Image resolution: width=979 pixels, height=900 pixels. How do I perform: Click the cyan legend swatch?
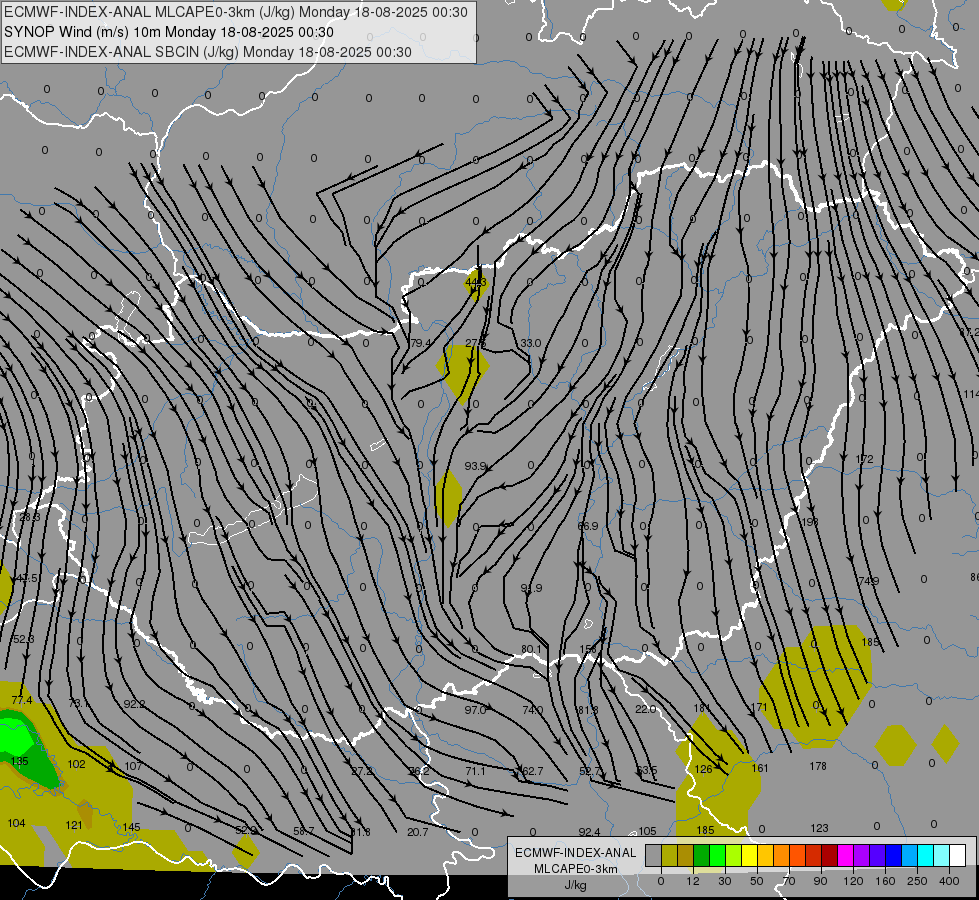pos(926,855)
